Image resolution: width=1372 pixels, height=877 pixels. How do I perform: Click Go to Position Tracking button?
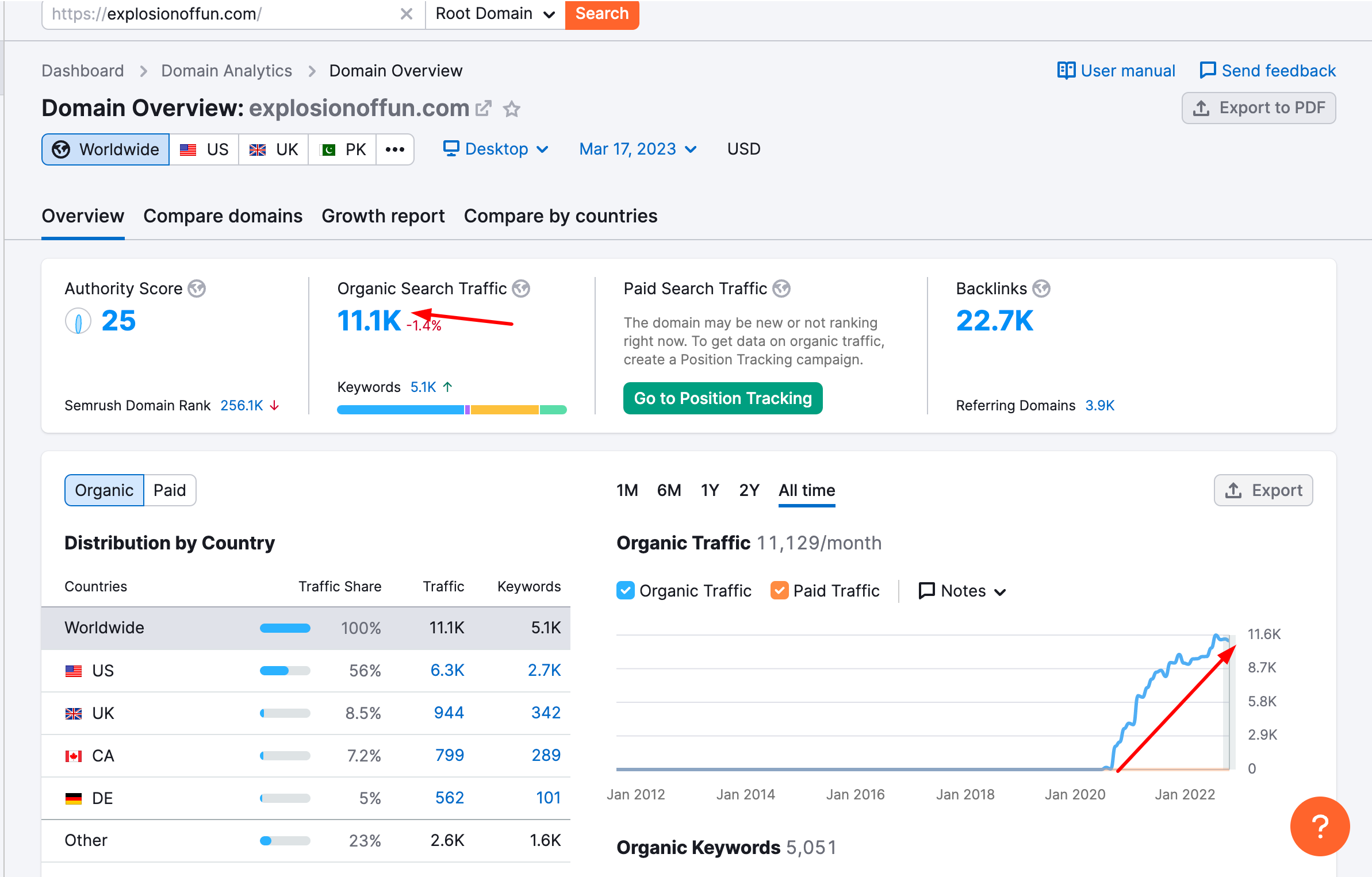723,398
